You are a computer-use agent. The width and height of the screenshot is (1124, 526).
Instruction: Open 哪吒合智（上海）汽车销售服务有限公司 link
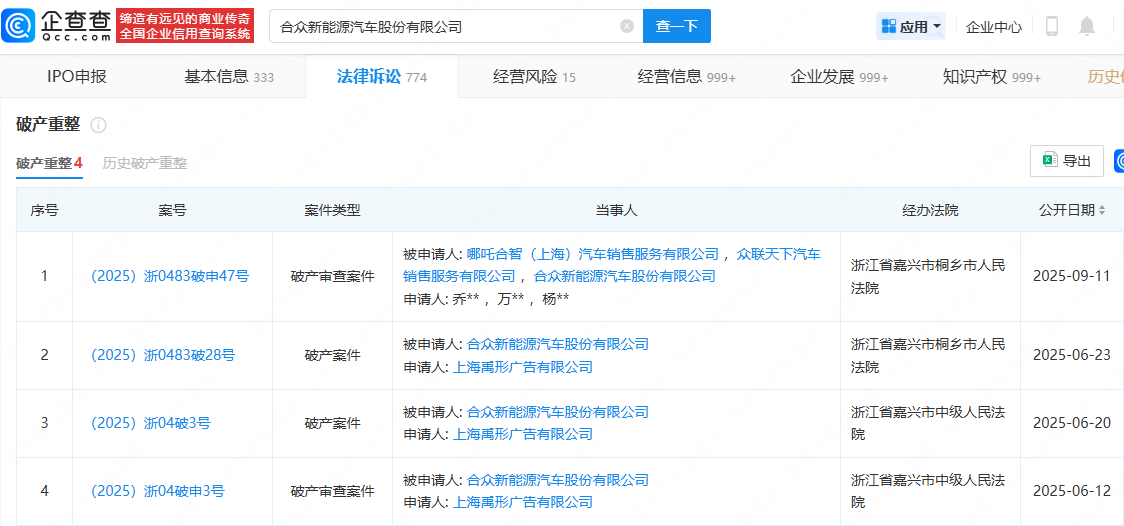[592, 253]
